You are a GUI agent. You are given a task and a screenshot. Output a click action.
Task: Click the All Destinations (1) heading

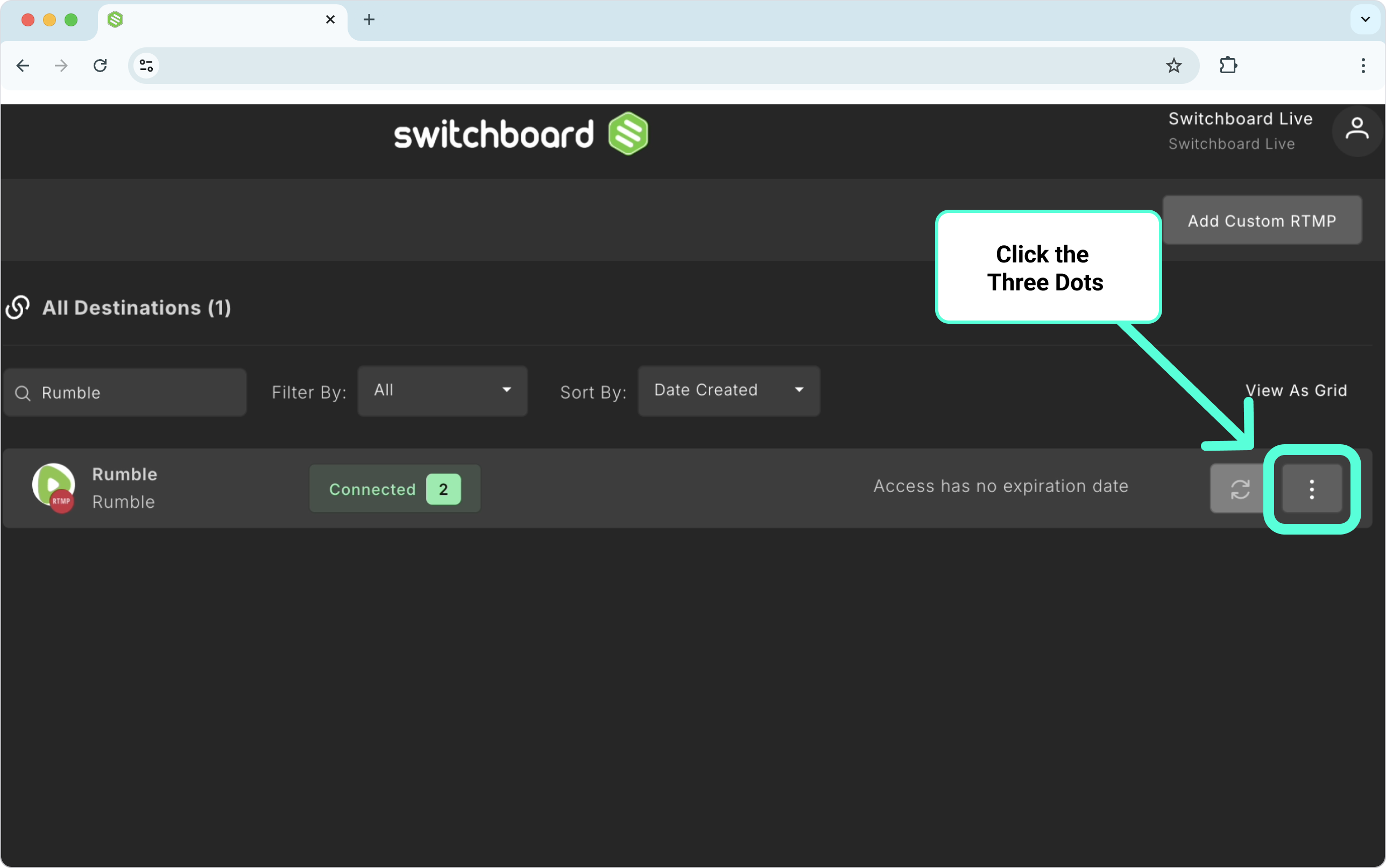tap(137, 308)
